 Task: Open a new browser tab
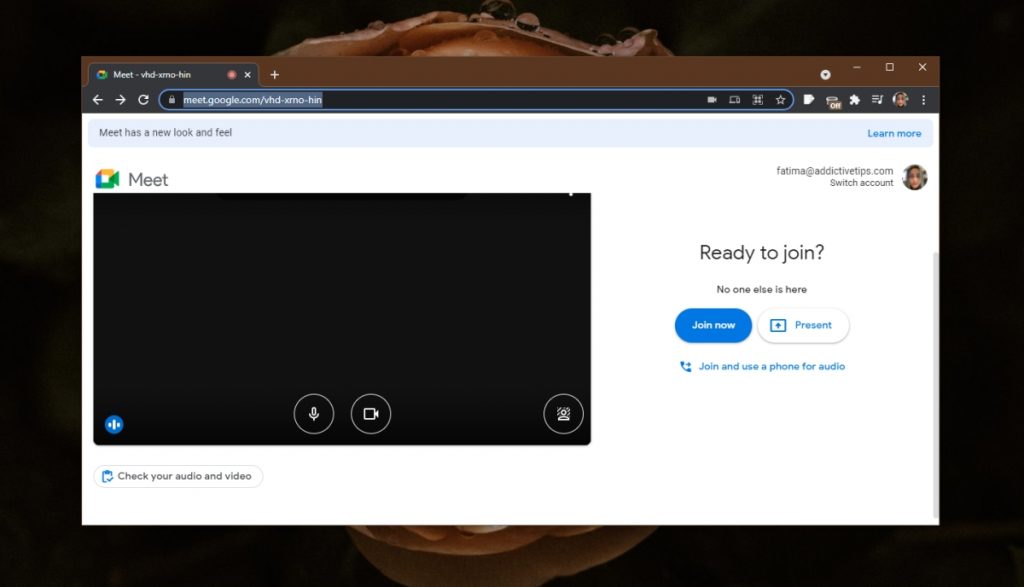click(x=274, y=73)
